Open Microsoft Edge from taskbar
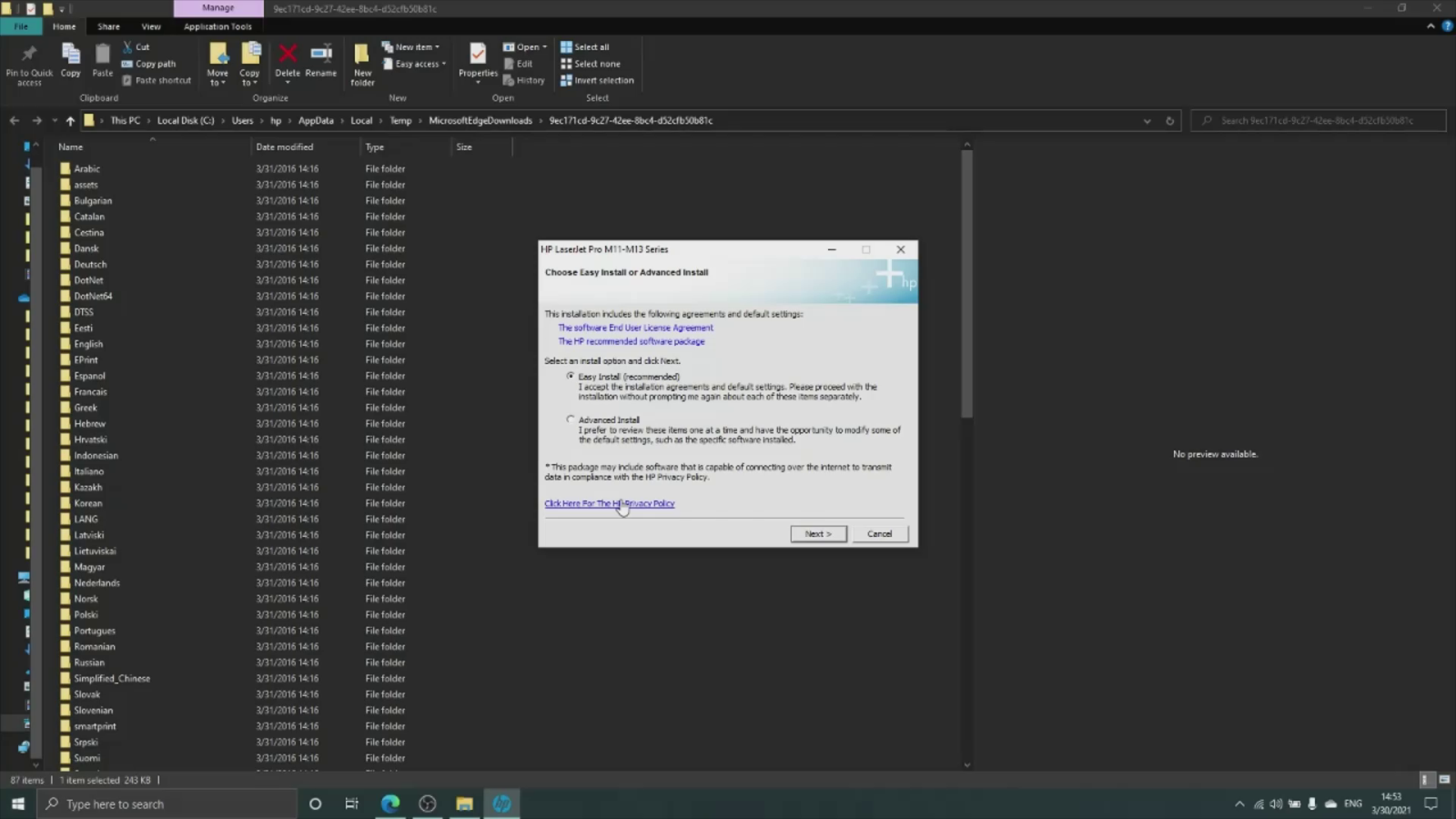 (390, 804)
